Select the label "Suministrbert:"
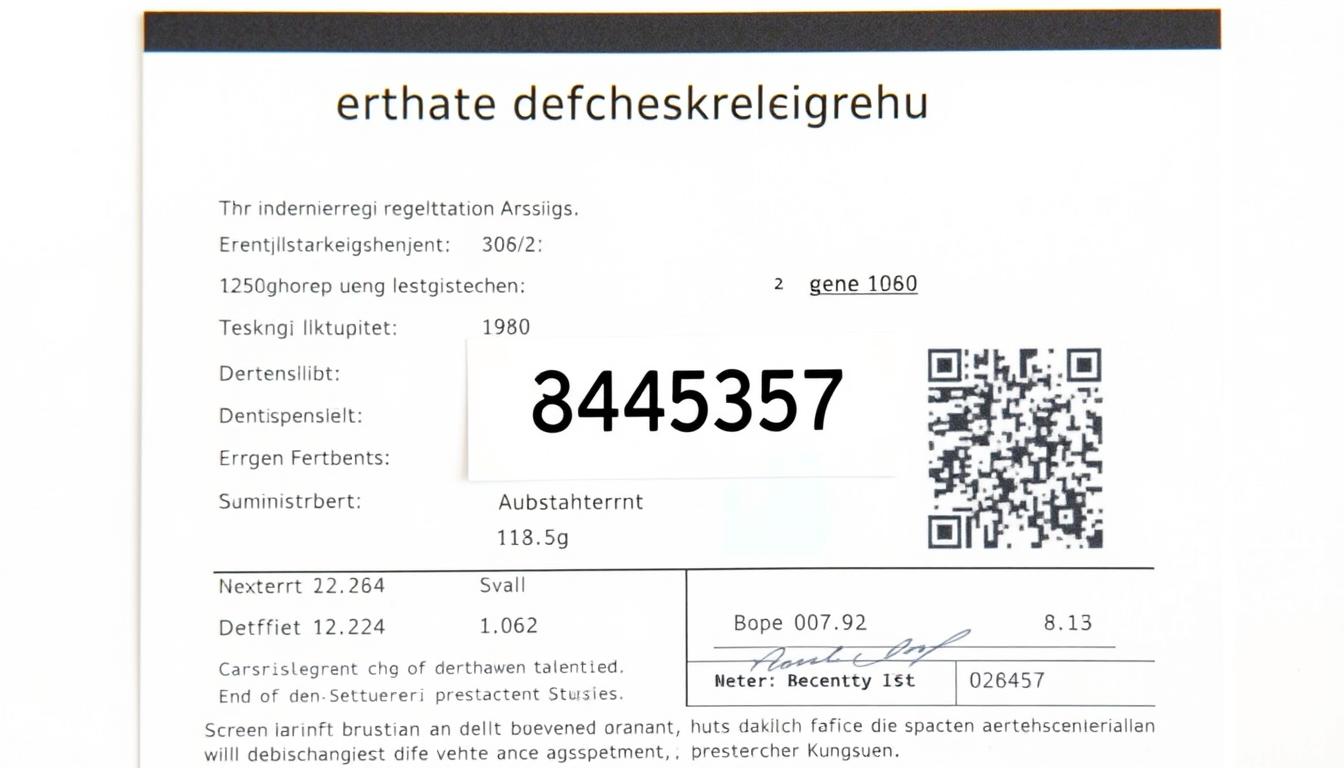This screenshot has height=768, width=1344. point(290,501)
